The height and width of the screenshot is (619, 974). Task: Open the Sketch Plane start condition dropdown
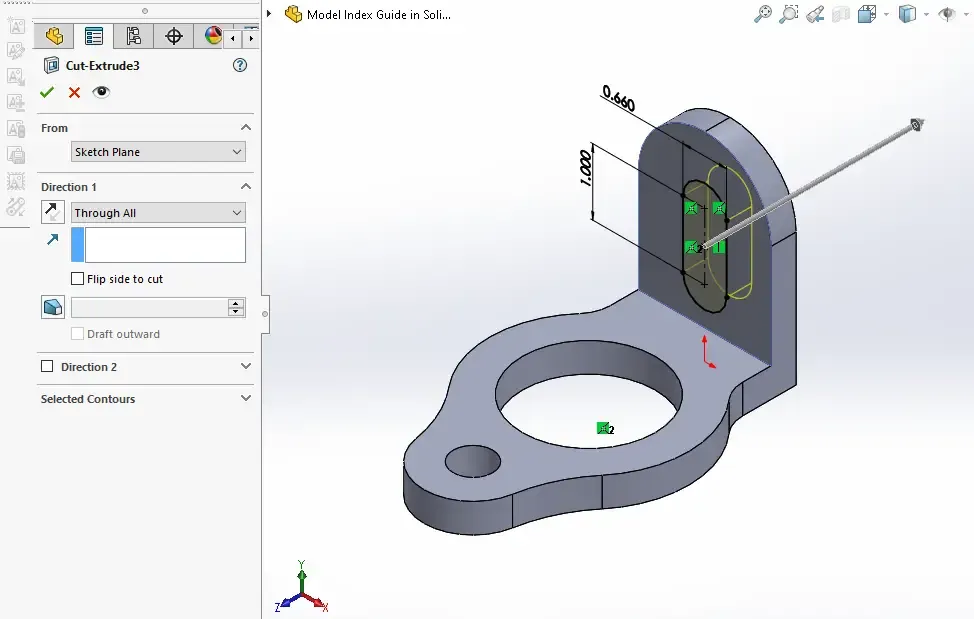pos(158,152)
